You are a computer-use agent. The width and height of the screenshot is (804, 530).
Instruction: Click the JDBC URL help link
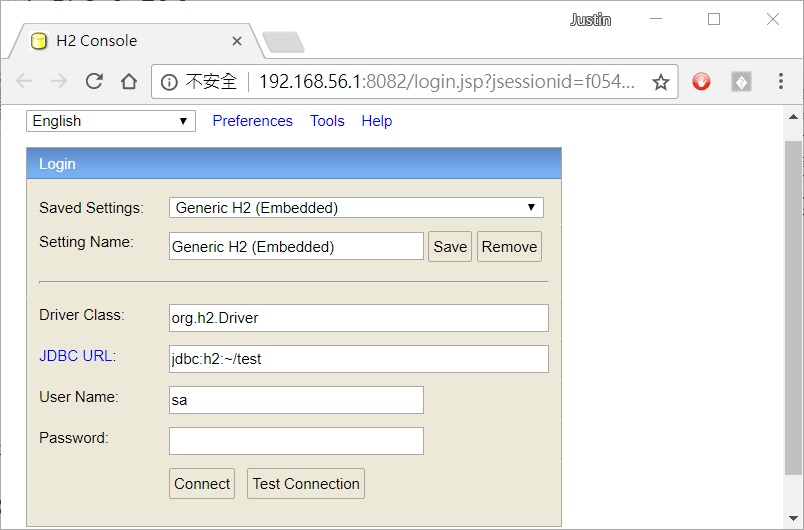point(76,356)
